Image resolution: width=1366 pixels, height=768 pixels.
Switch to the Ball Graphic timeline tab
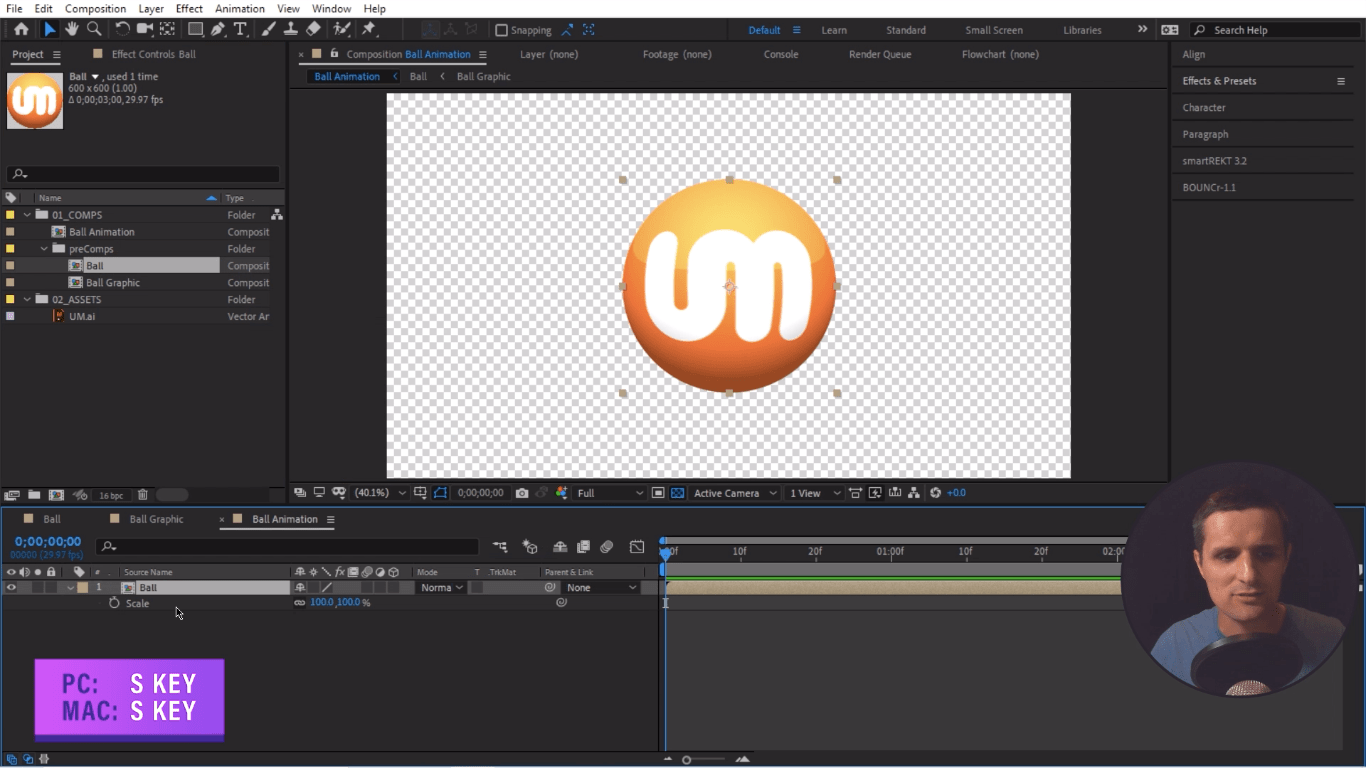coord(155,519)
